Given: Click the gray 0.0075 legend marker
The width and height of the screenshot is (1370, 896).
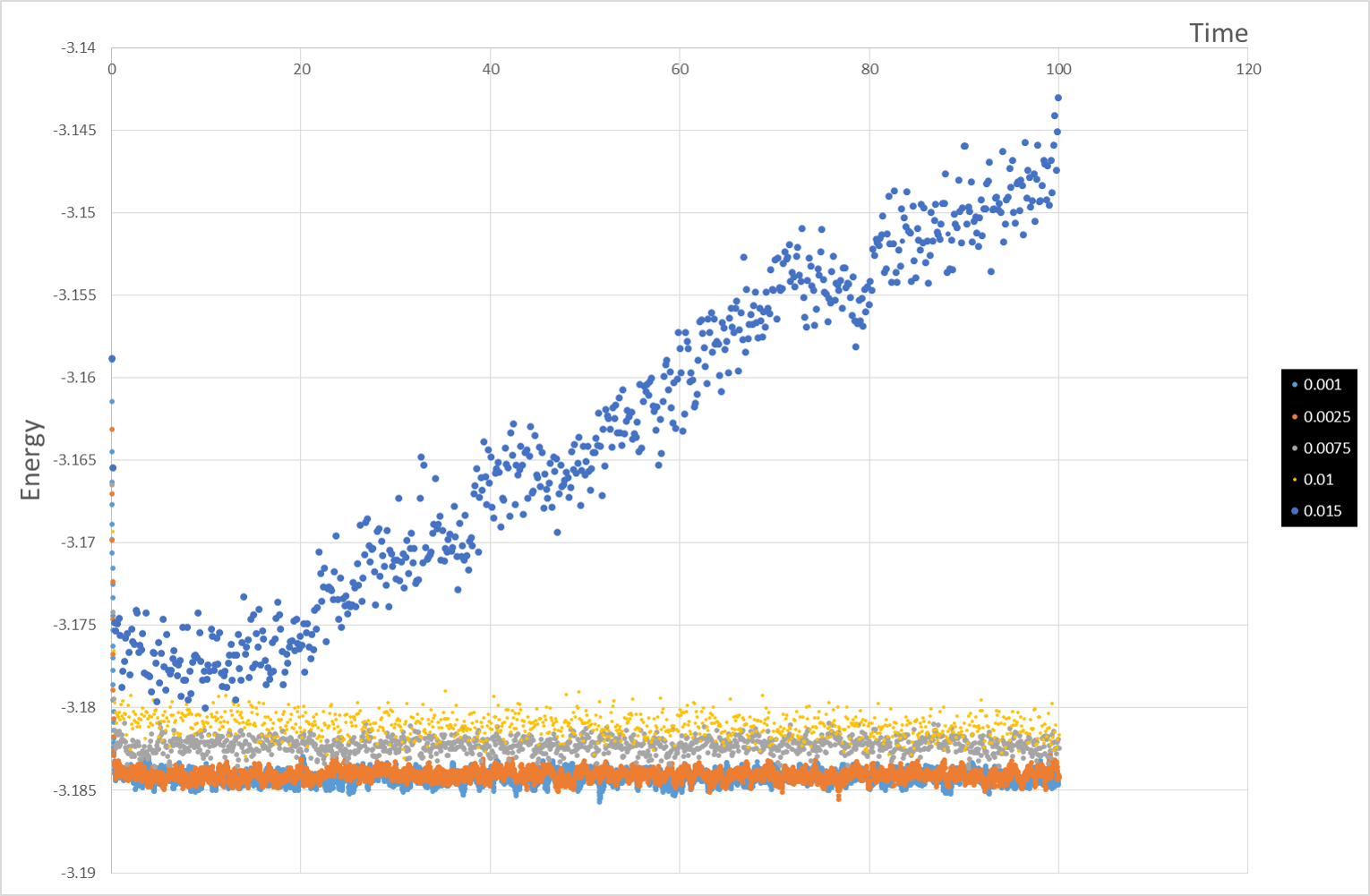Looking at the screenshot, I should click(x=1295, y=448).
